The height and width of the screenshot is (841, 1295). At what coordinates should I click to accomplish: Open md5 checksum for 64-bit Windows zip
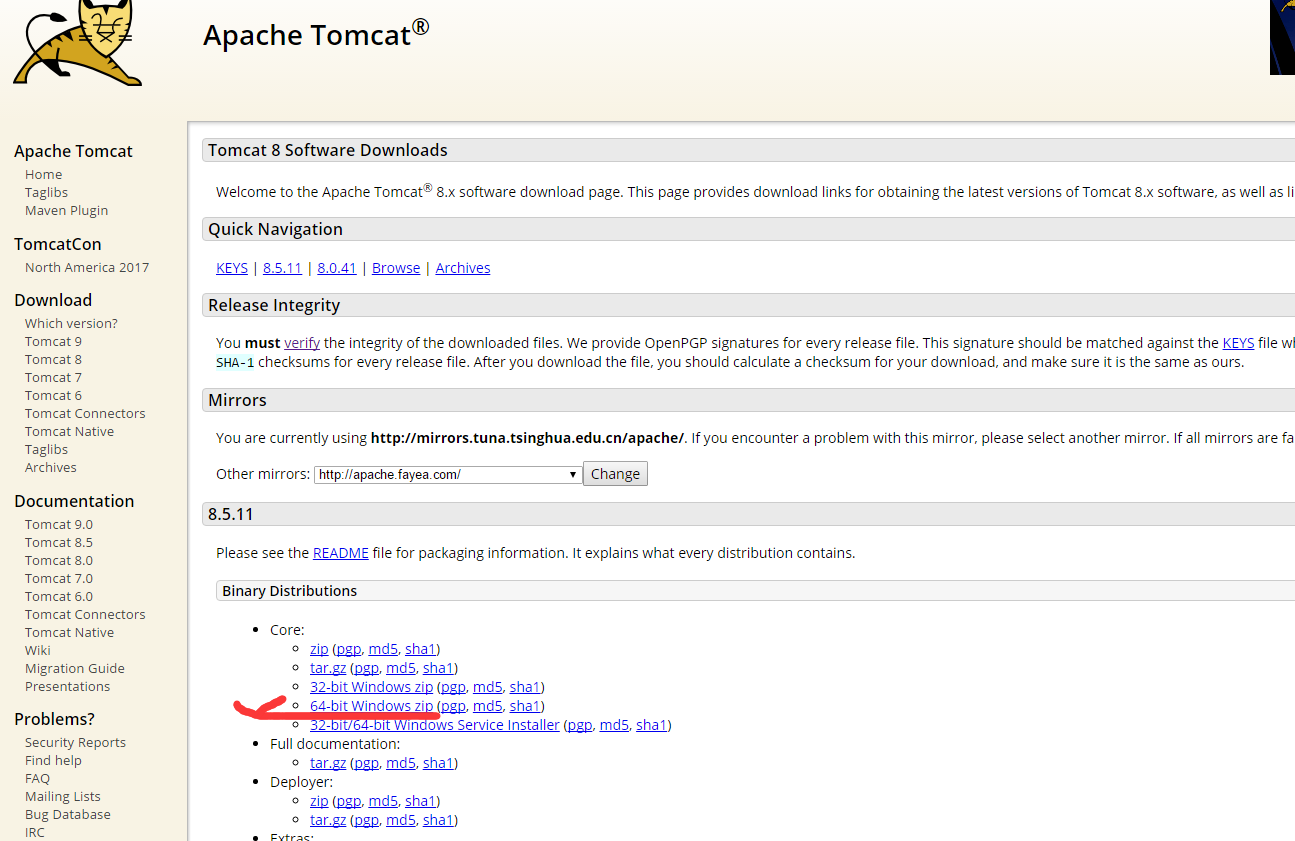click(x=487, y=706)
